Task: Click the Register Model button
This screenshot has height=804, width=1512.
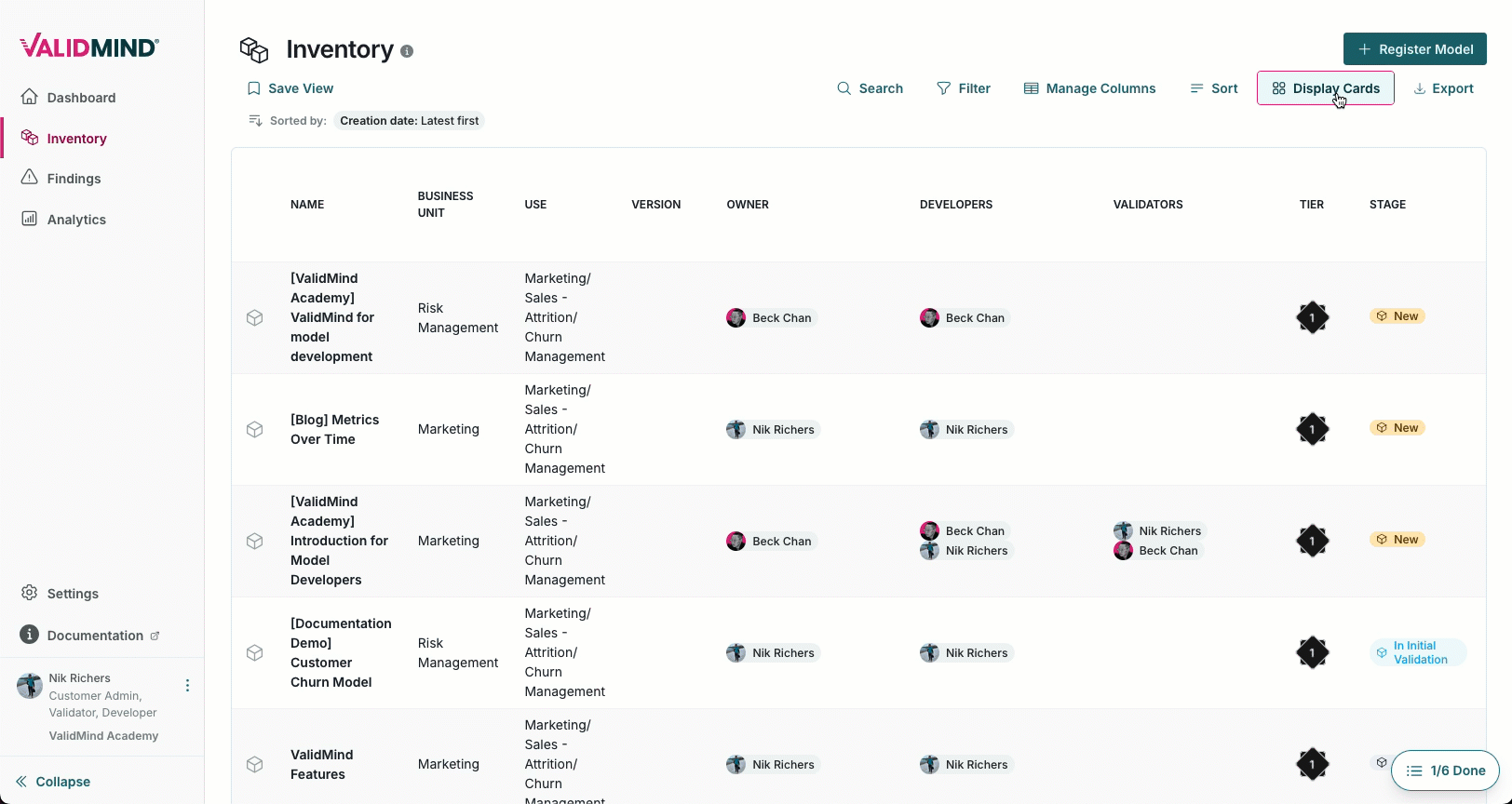Action: [x=1414, y=48]
